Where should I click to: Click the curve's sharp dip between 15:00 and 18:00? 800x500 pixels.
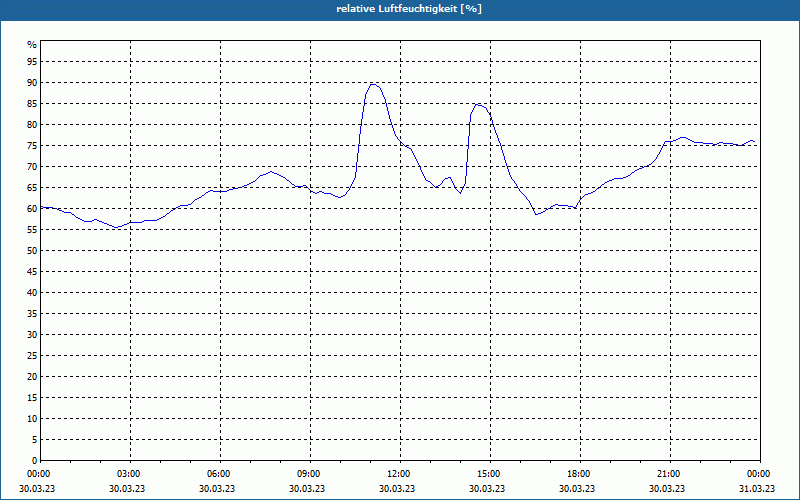tap(536, 214)
